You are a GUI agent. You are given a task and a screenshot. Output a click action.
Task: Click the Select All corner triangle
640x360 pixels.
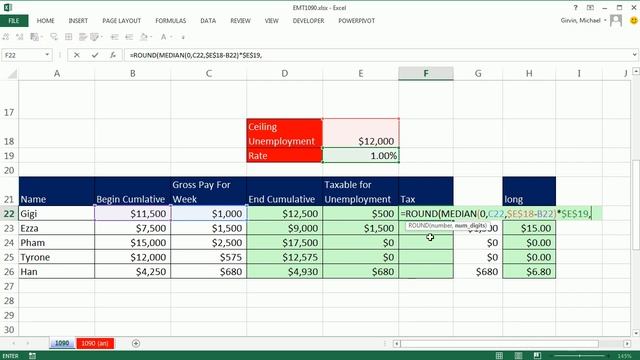pyautogui.click(x=13, y=74)
